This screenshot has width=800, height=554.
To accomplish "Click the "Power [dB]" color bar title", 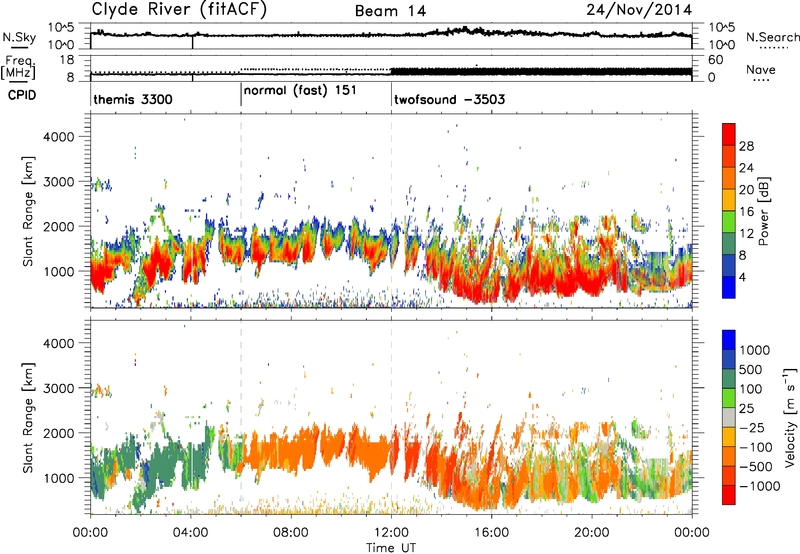I will tap(763, 211).
